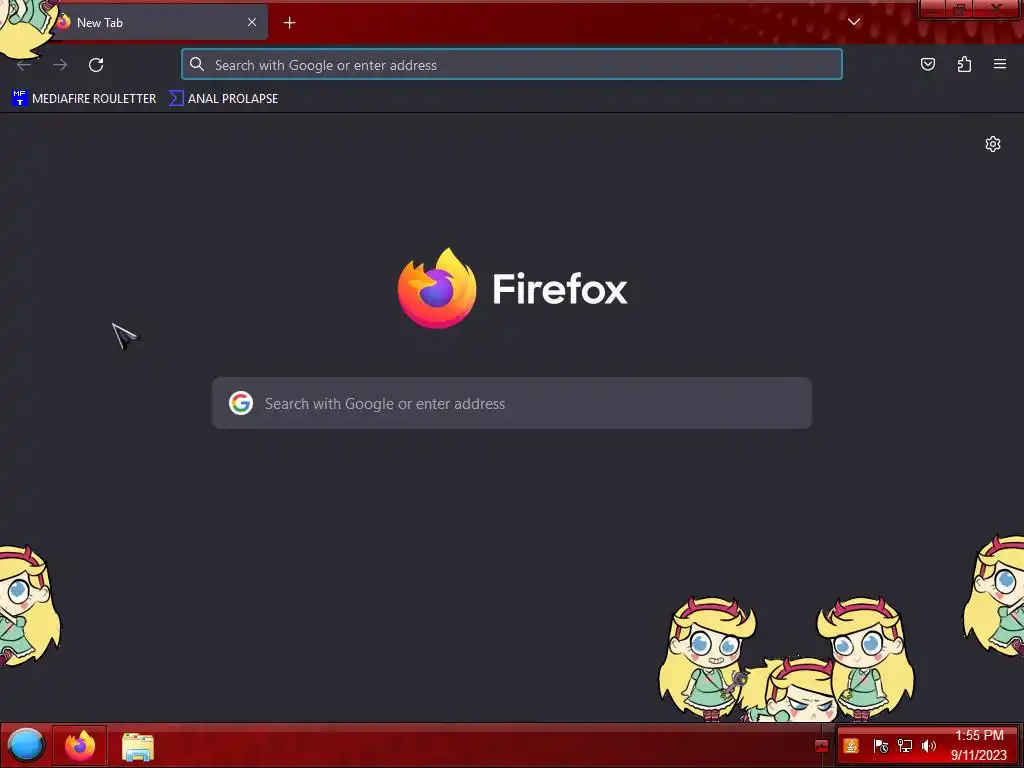Screen dimensions: 1024x768
Task: Click the magnifier icon in the address bar
Action: pyautogui.click(x=197, y=64)
